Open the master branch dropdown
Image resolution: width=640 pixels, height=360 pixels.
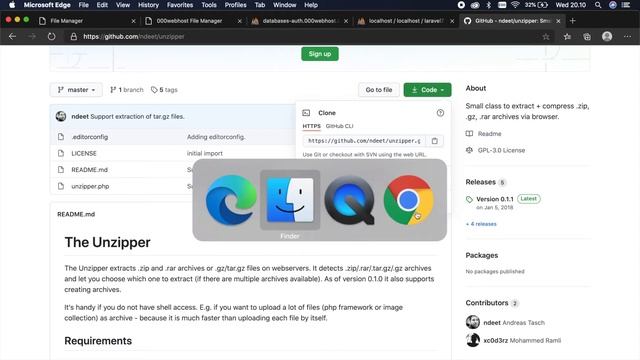[x=76, y=90]
